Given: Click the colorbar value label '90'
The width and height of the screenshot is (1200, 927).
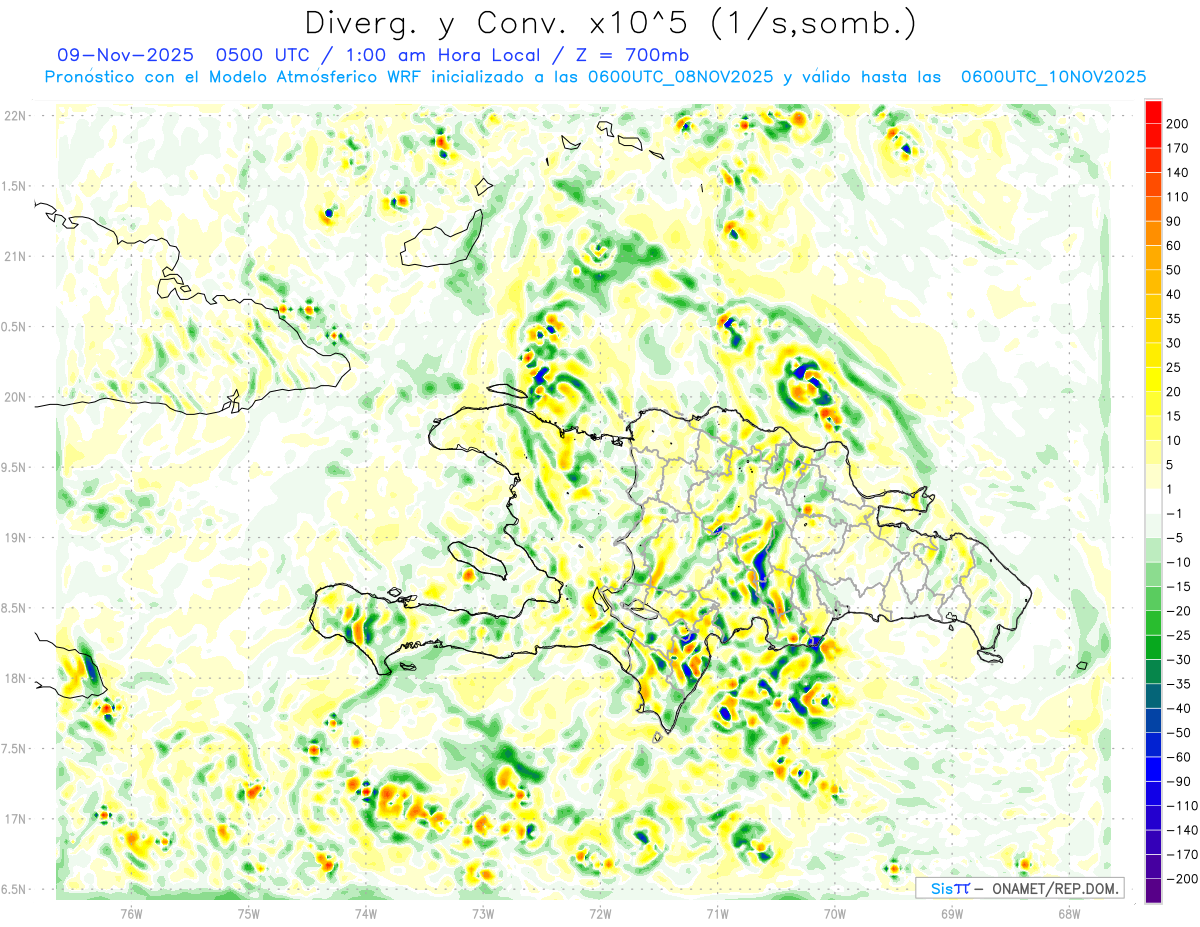Looking at the screenshot, I should coord(1174,221).
